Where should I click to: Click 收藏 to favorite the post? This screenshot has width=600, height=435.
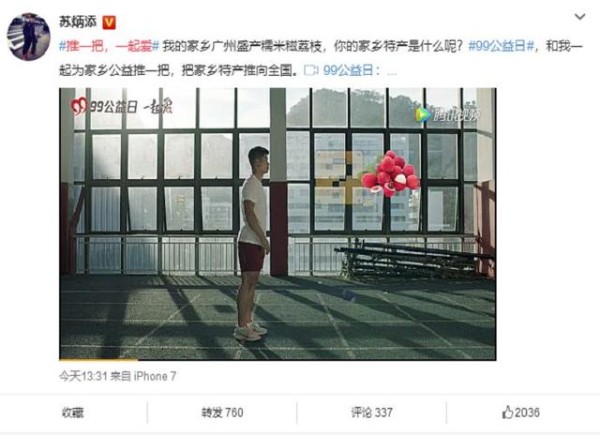(x=73, y=413)
